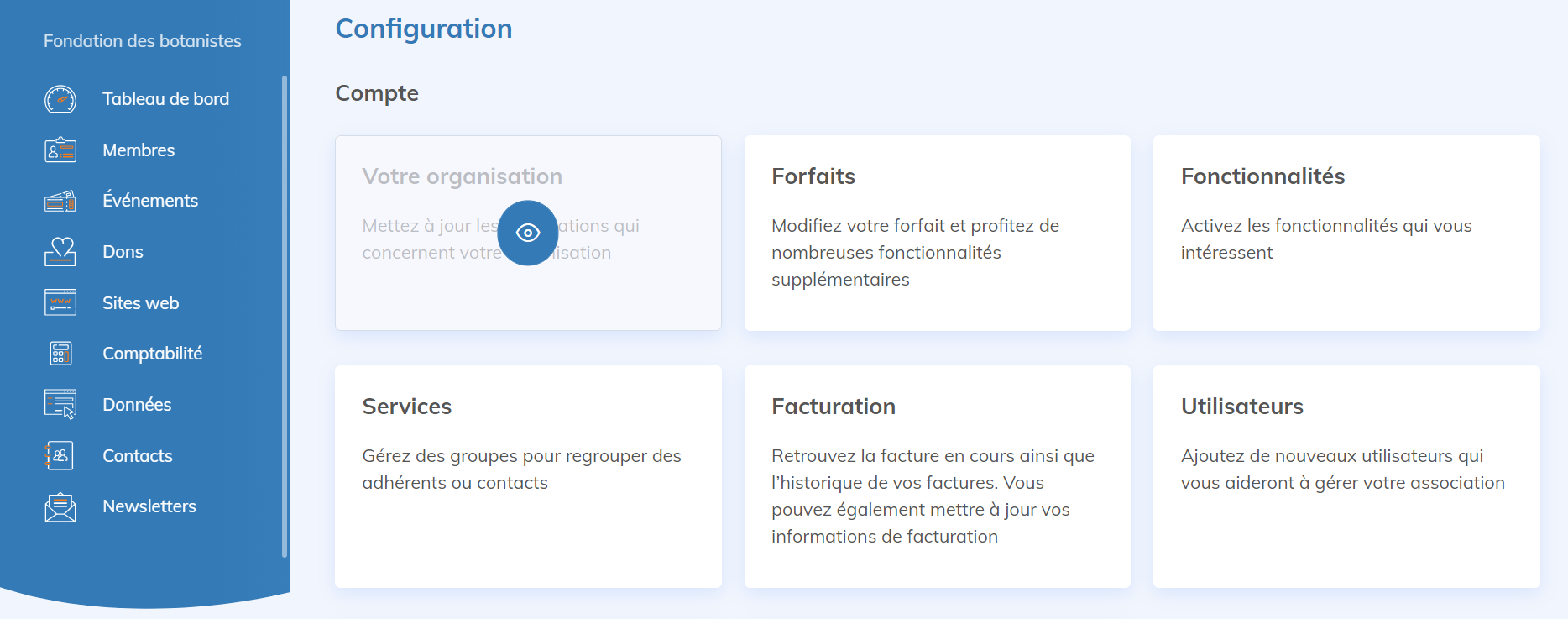Click the dashboard gauge icon
Screen dimensions: 1568x619
60,99
